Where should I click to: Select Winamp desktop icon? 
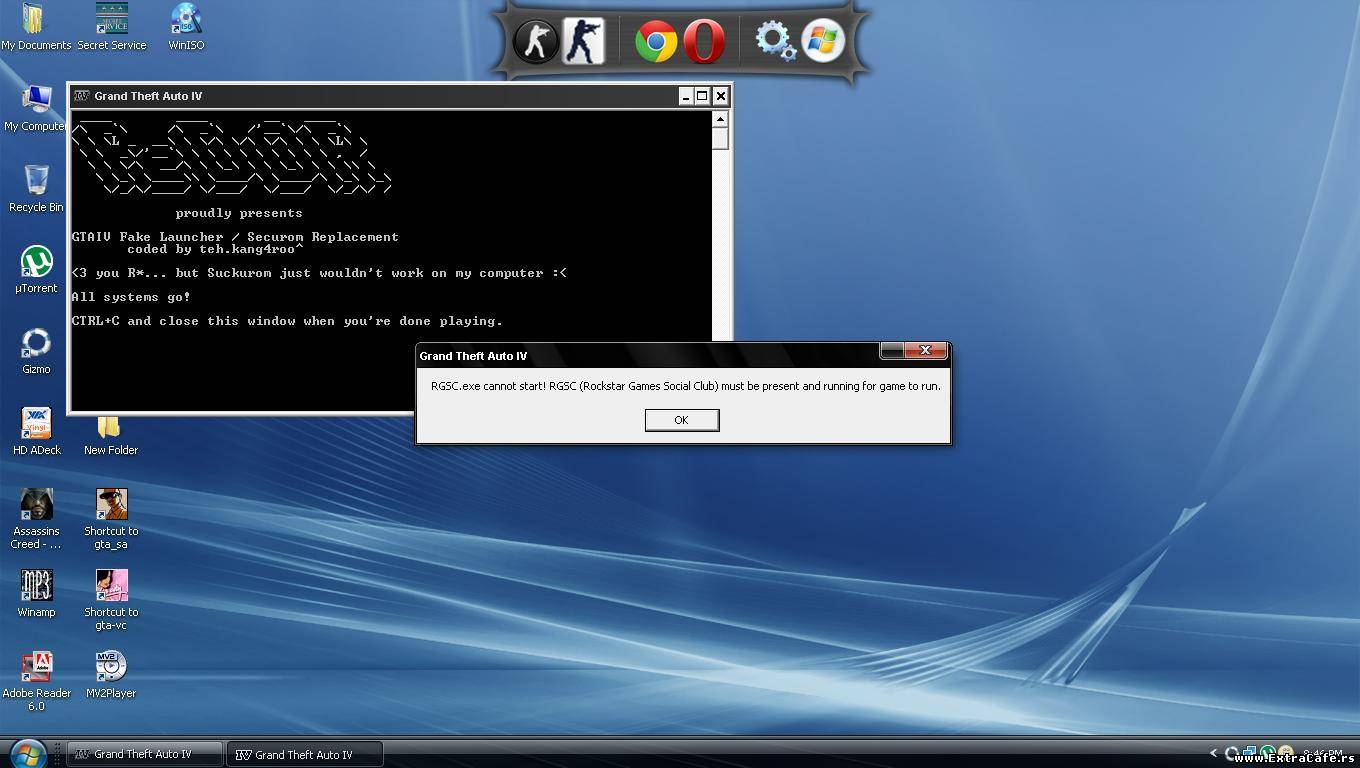pos(36,593)
